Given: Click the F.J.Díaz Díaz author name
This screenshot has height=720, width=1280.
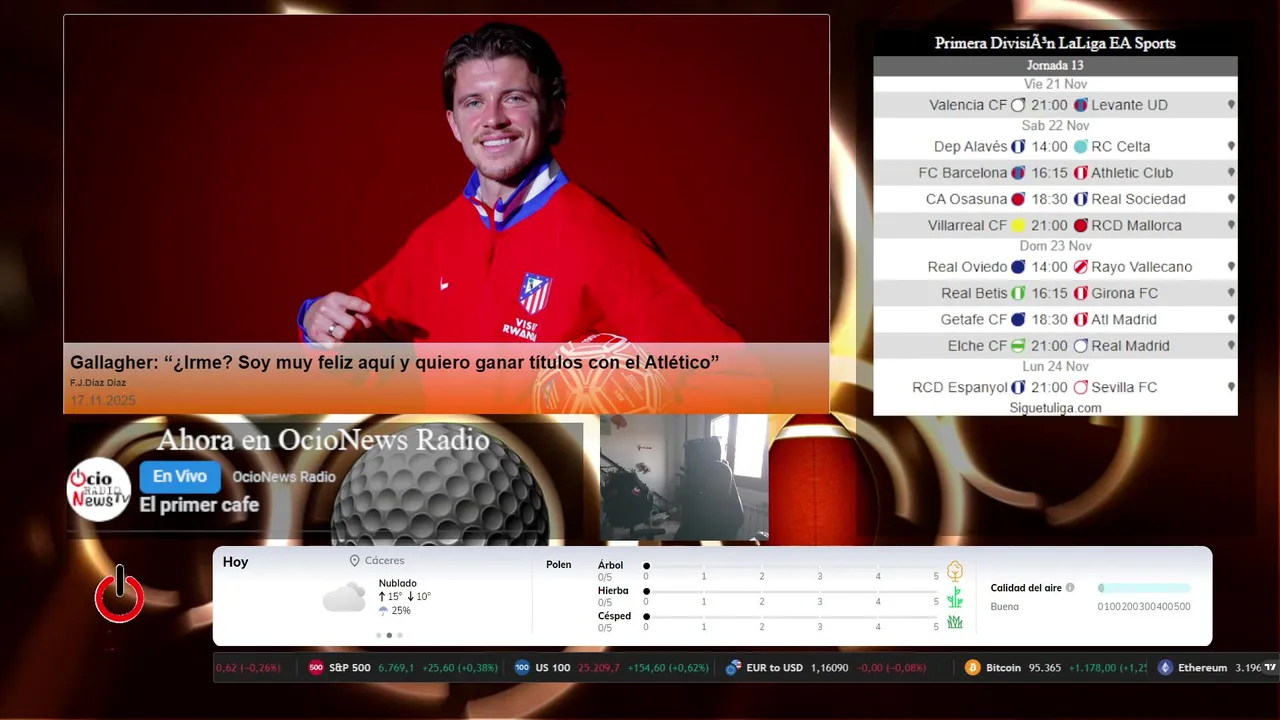Looking at the screenshot, I should coord(98,383).
